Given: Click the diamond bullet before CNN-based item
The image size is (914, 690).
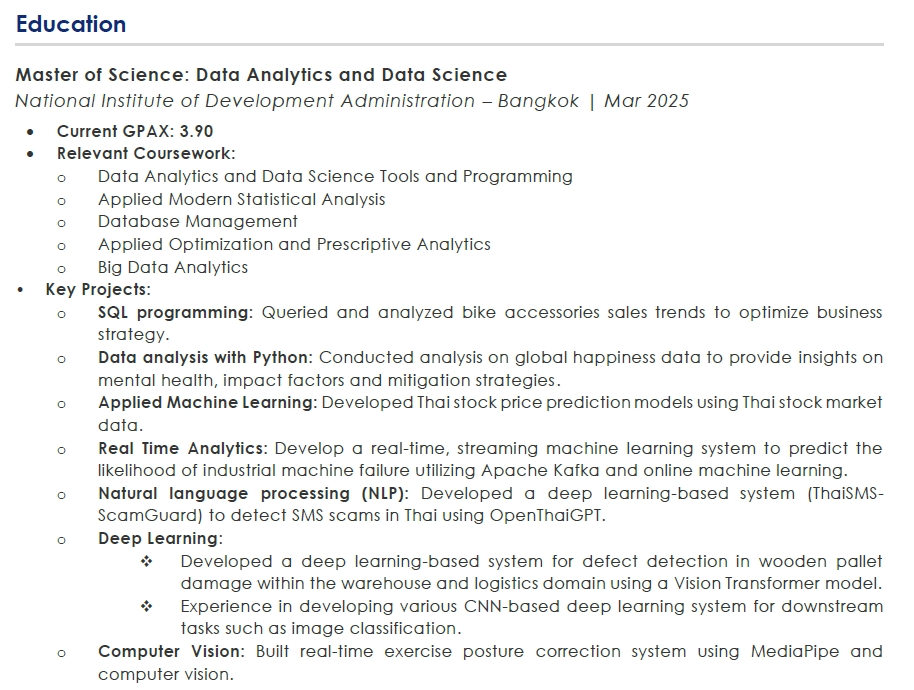Looking at the screenshot, I should coord(146,606).
